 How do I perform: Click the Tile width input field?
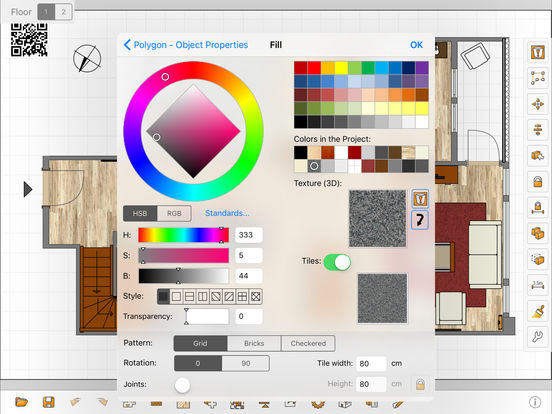pos(371,363)
